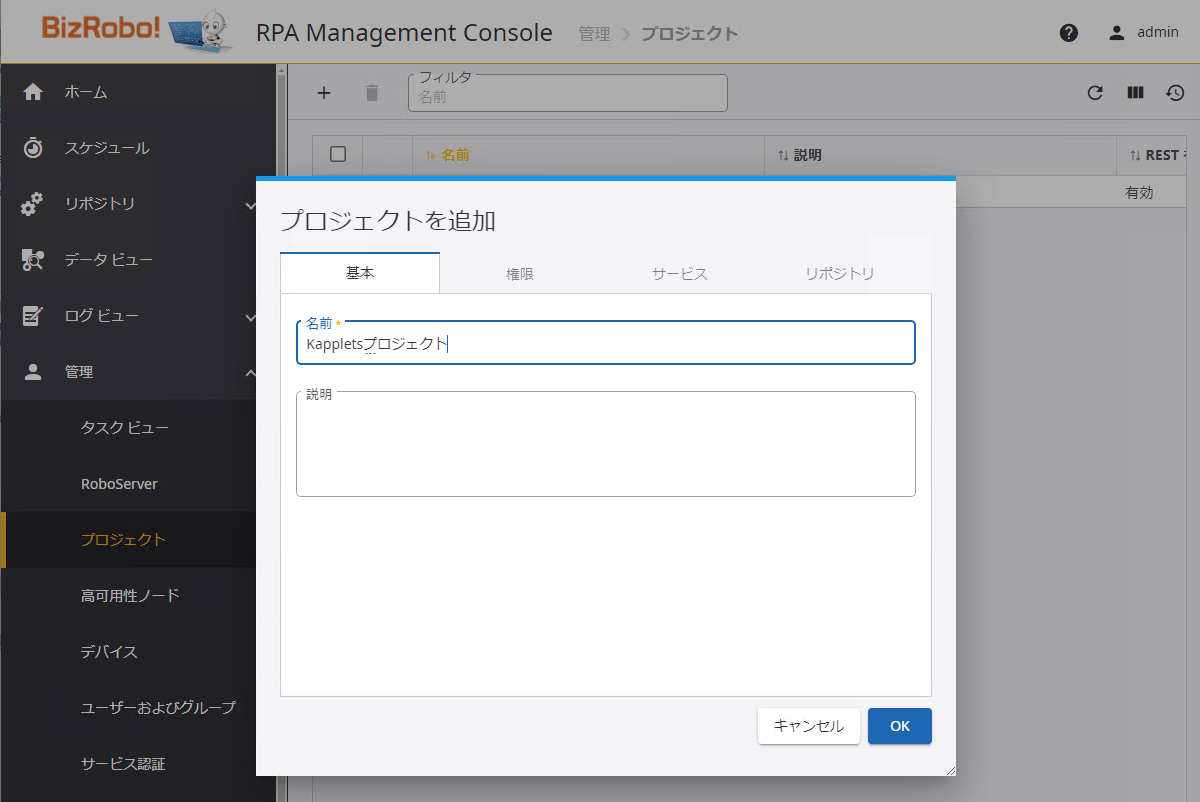Open 高可用性ノード in the sidebar
Viewport: 1200px width, 802px height.
click(130, 596)
